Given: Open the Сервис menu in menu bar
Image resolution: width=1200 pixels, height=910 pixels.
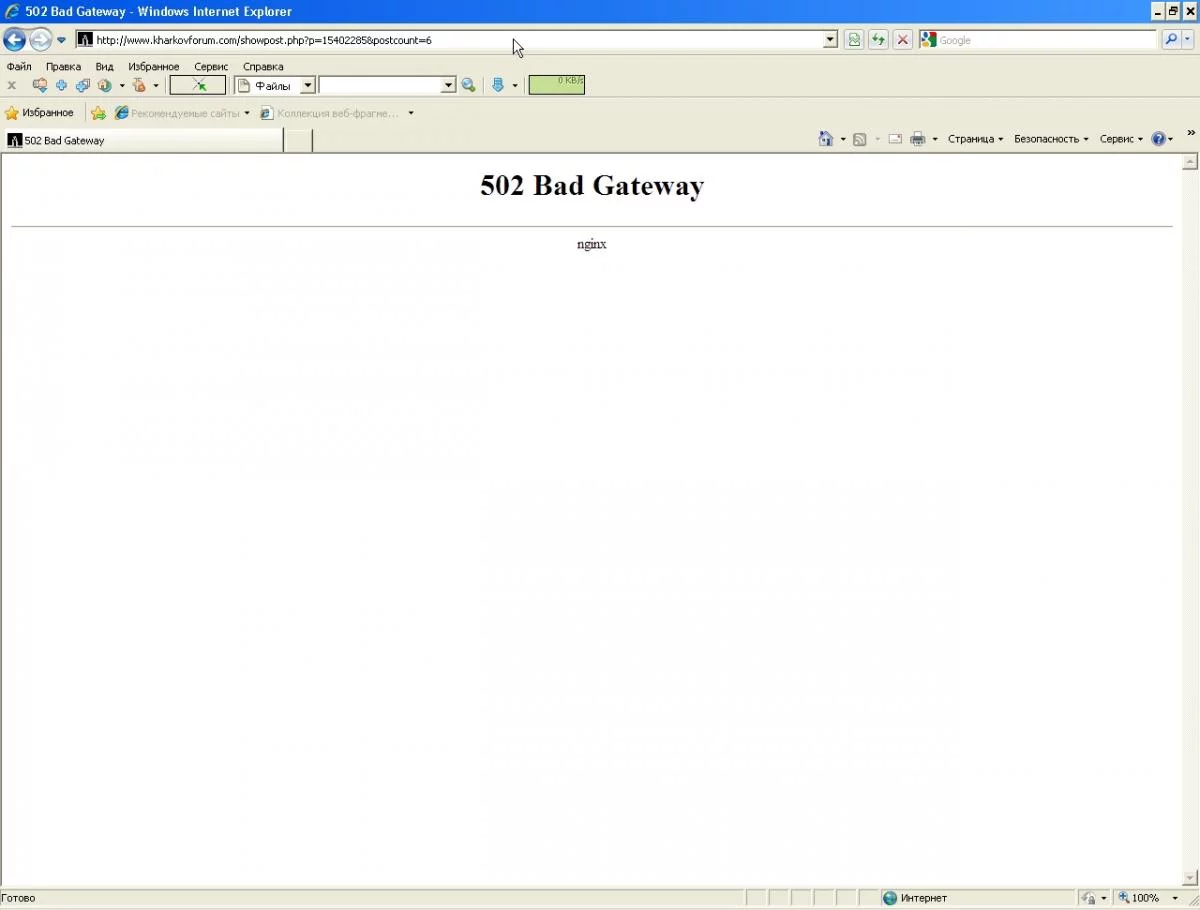Looking at the screenshot, I should coord(211,67).
